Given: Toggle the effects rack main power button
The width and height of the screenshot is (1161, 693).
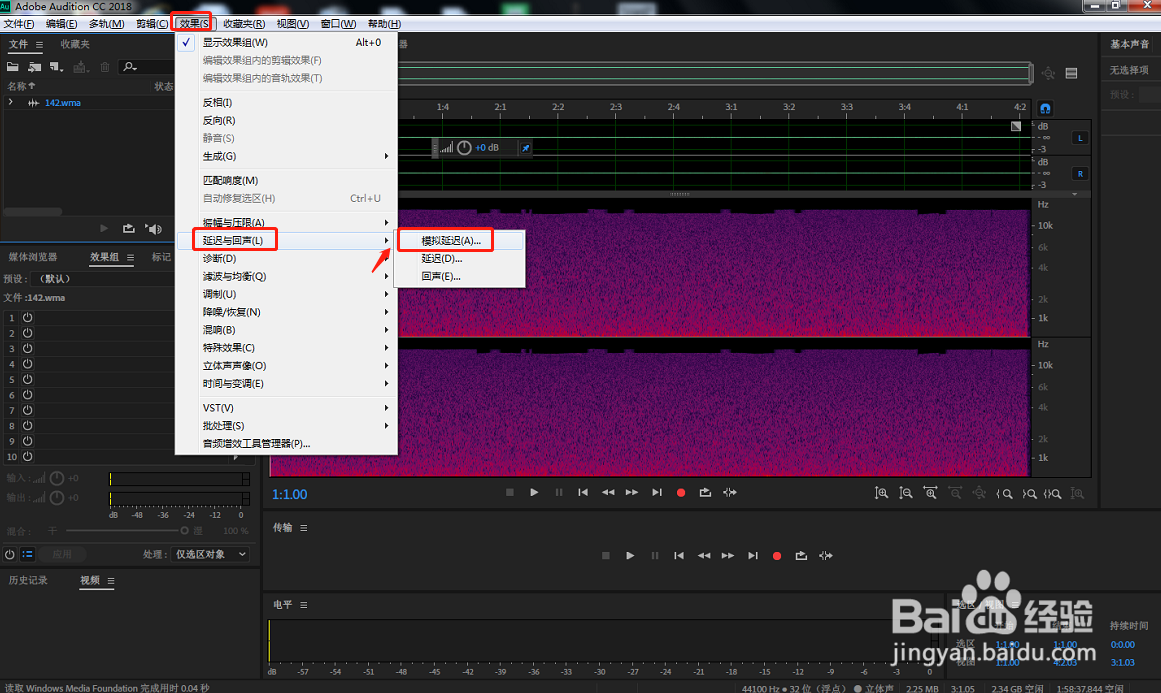Looking at the screenshot, I should 10,554.
